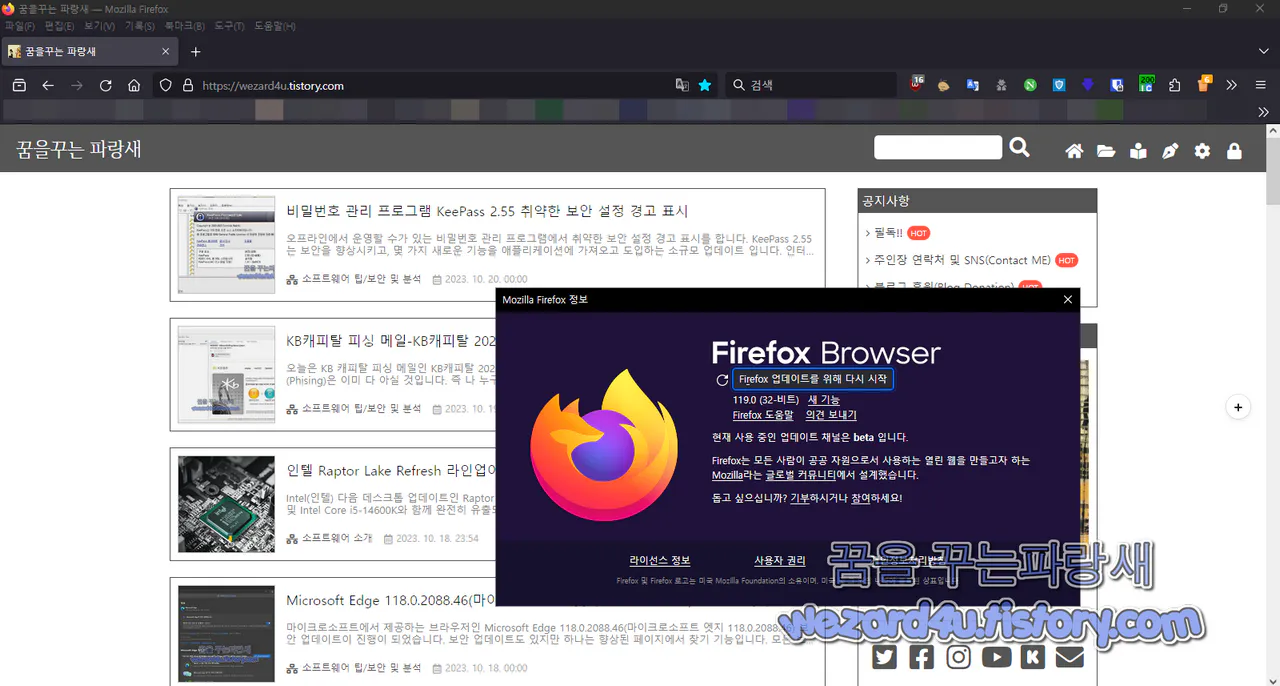Open the 도구 menu in menu bar
The width and height of the screenshot is (1280, 686).
pyautogui.click(x=229, y=26)
